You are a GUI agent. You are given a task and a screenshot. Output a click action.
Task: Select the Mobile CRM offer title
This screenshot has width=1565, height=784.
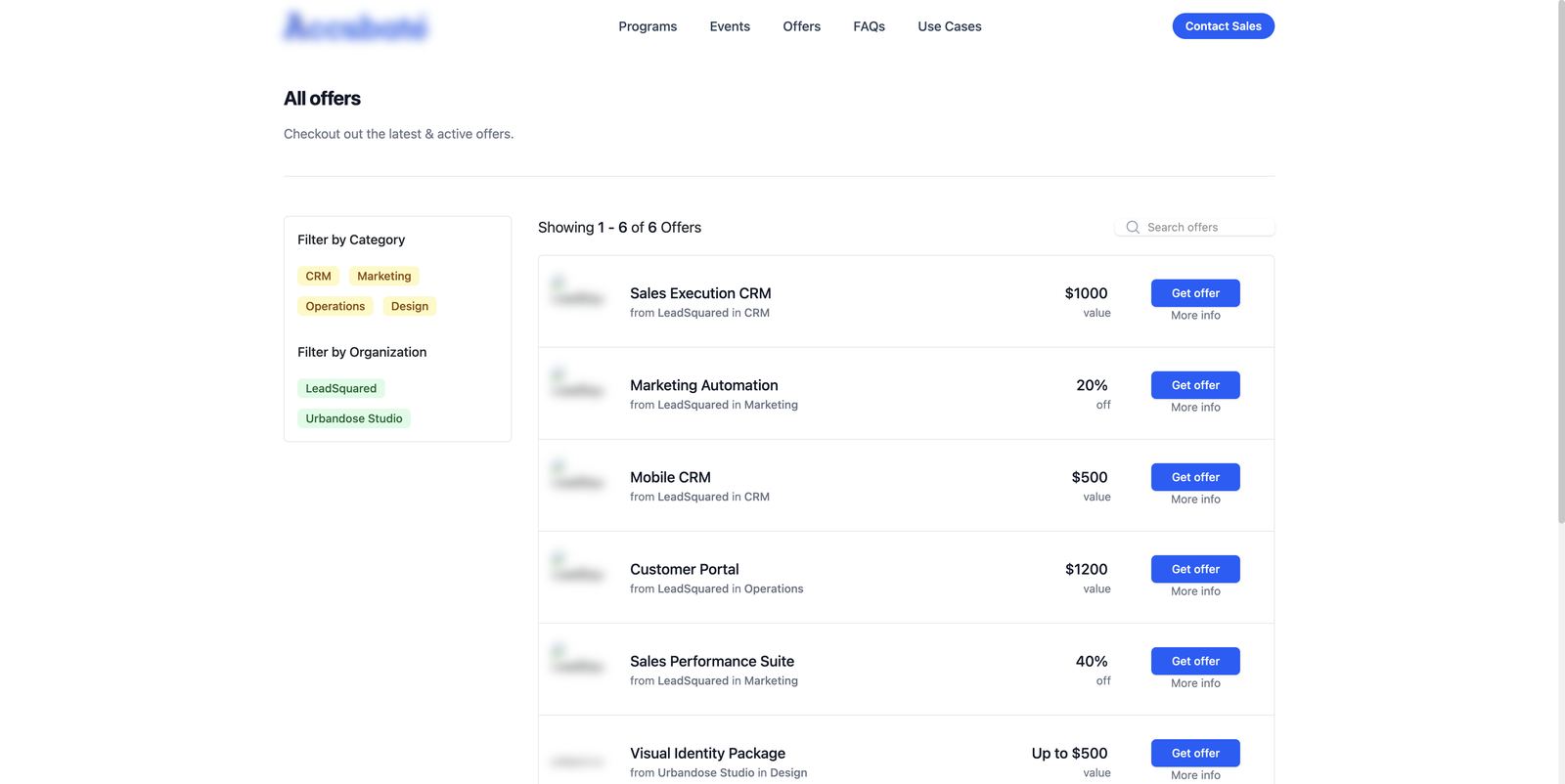[x=670, y=477]
